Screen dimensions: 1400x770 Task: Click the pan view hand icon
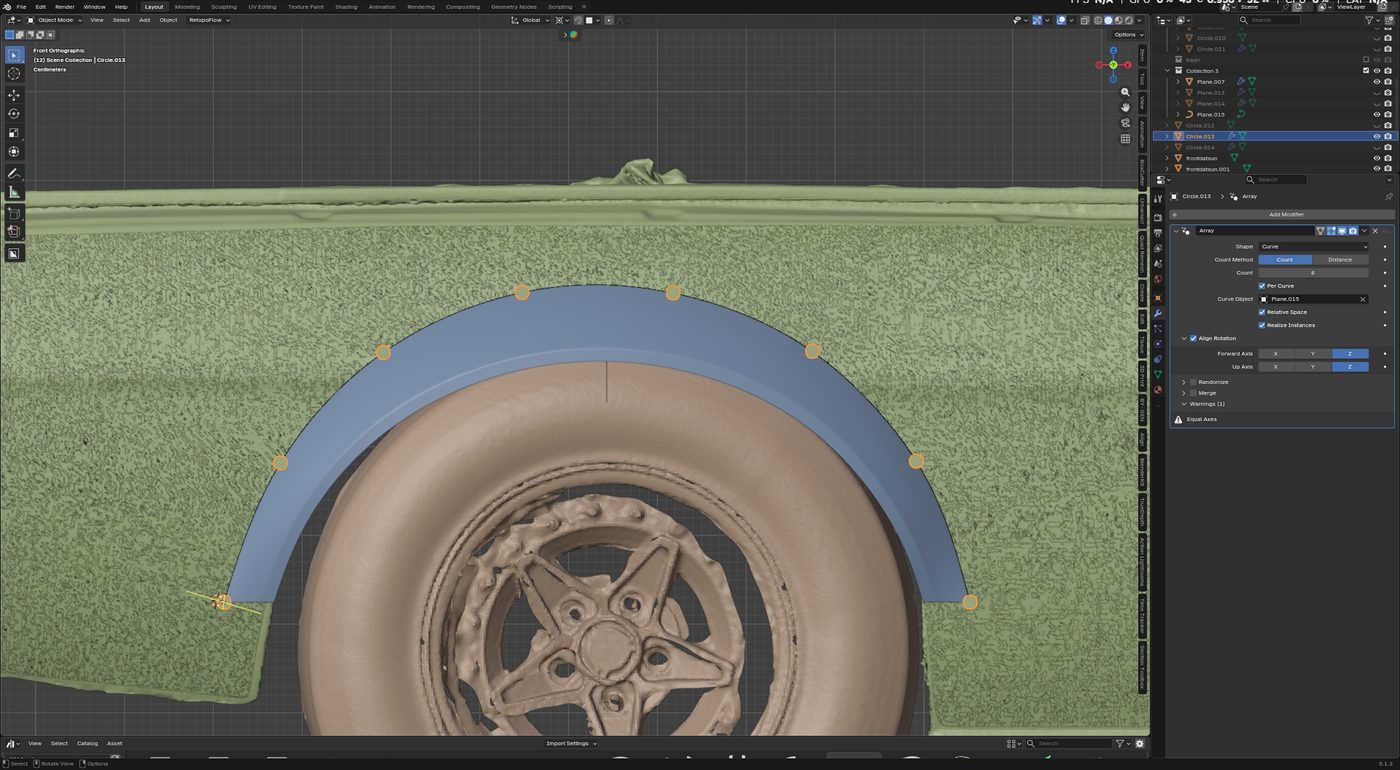pyautogui.click(x=1125, y=107)
